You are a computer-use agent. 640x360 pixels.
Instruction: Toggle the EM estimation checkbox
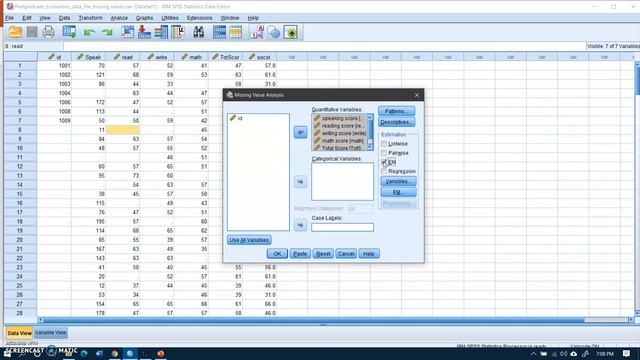pyautogui.click(x=384, y=162)
